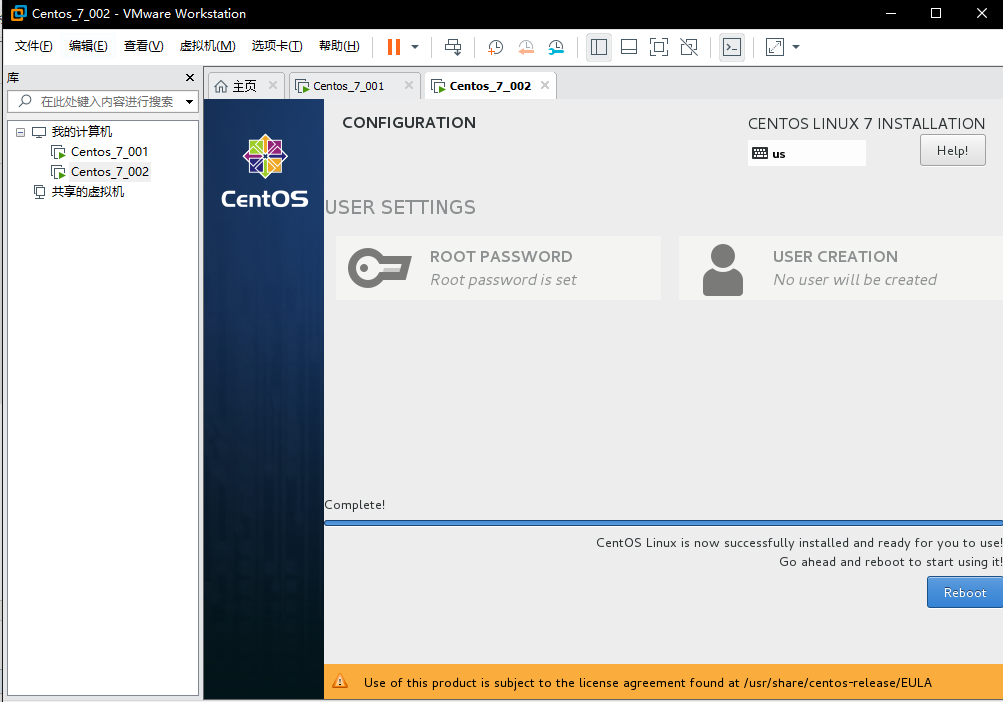Open the 查看(V) menu
The height and width of the screenshot is (702, 1003).
pos(143,46)
